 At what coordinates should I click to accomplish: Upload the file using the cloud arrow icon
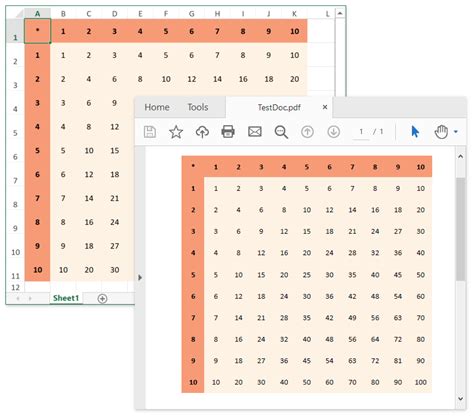[202, 132]
